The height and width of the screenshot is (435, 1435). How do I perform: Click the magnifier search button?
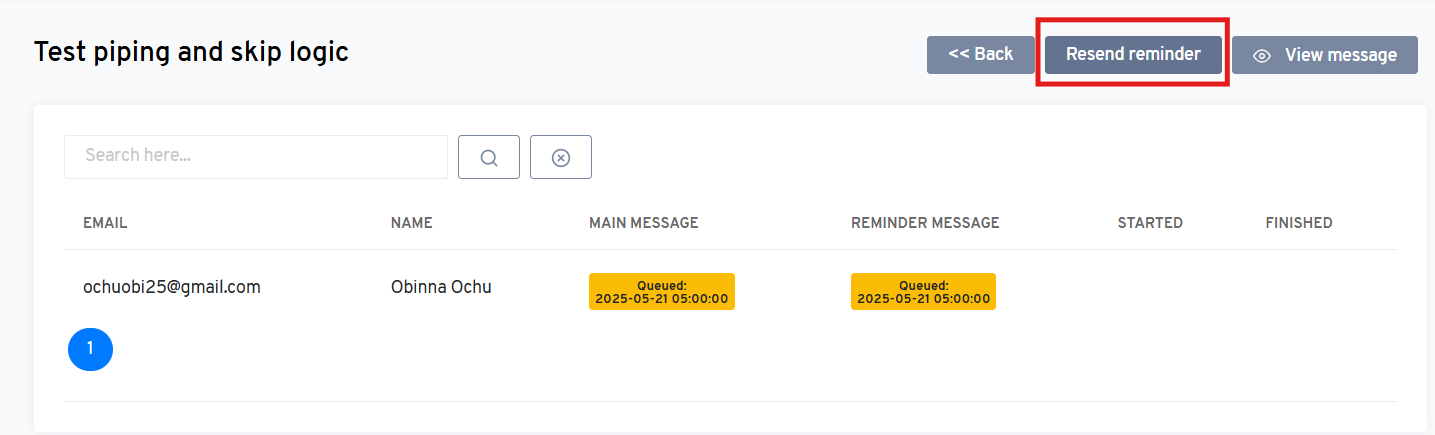coord(489,157)
